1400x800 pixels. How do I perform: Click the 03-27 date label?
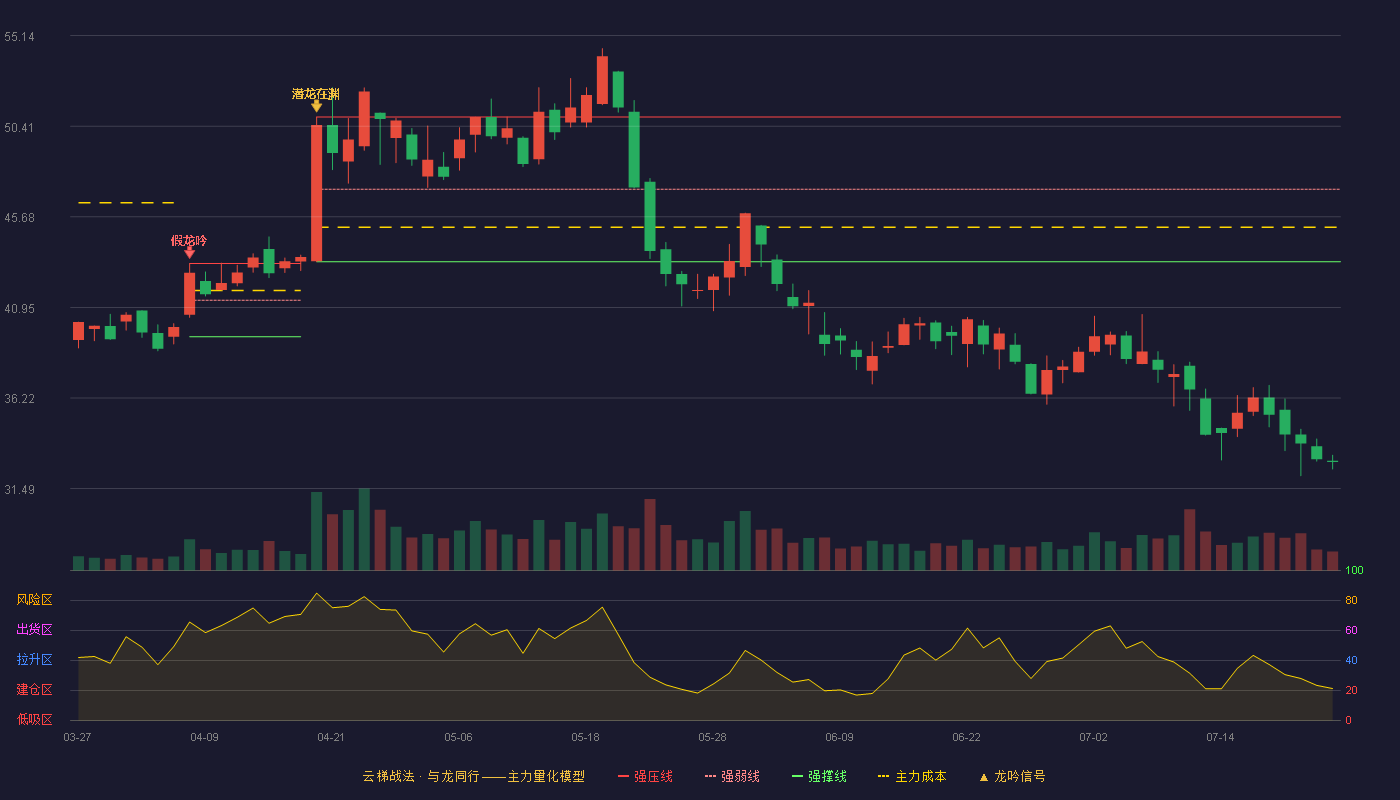pyautogui.click(x=77, y=737)
